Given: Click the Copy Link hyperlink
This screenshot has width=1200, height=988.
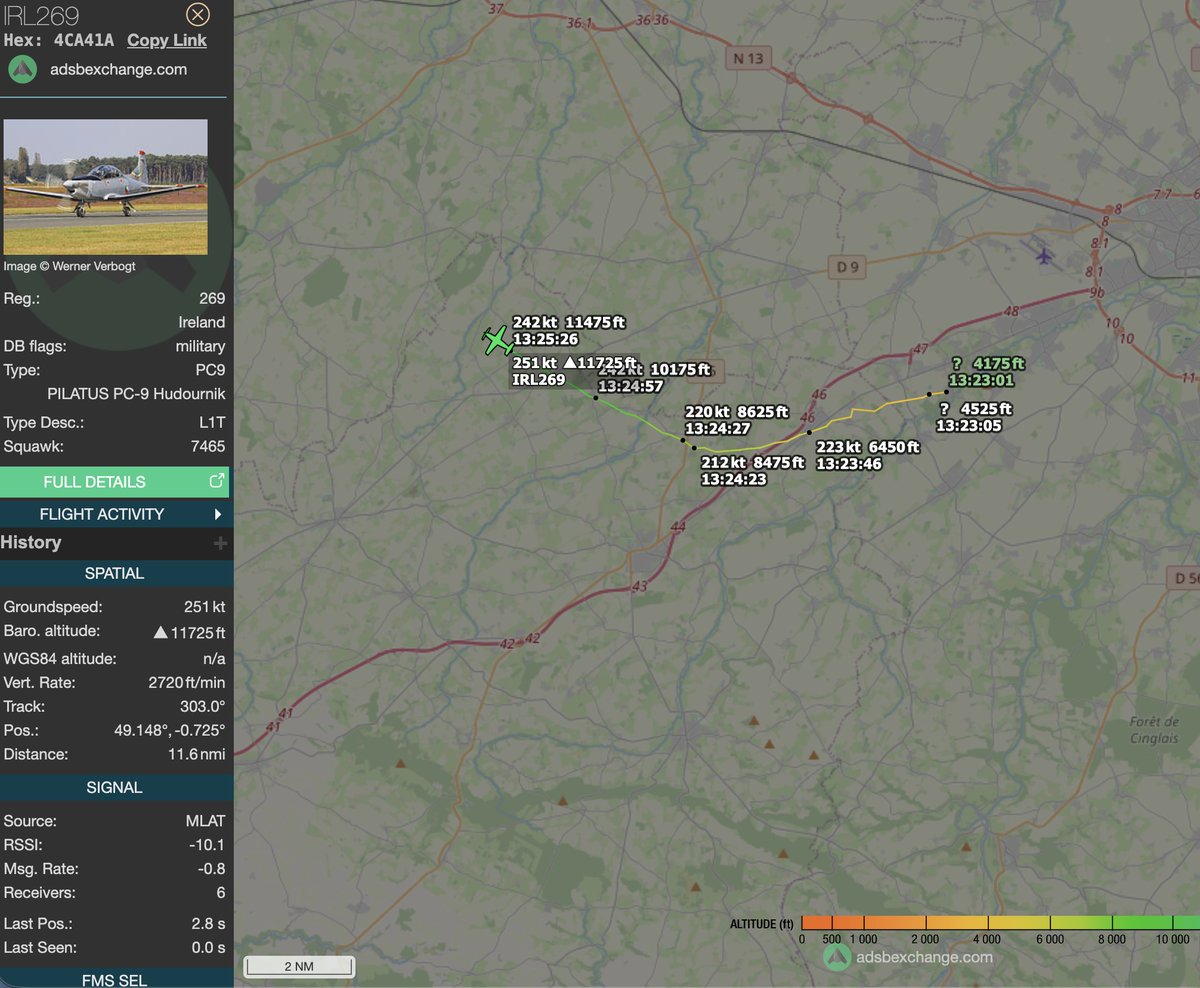Looking at the screenshot, I should (x=167, y=40).
